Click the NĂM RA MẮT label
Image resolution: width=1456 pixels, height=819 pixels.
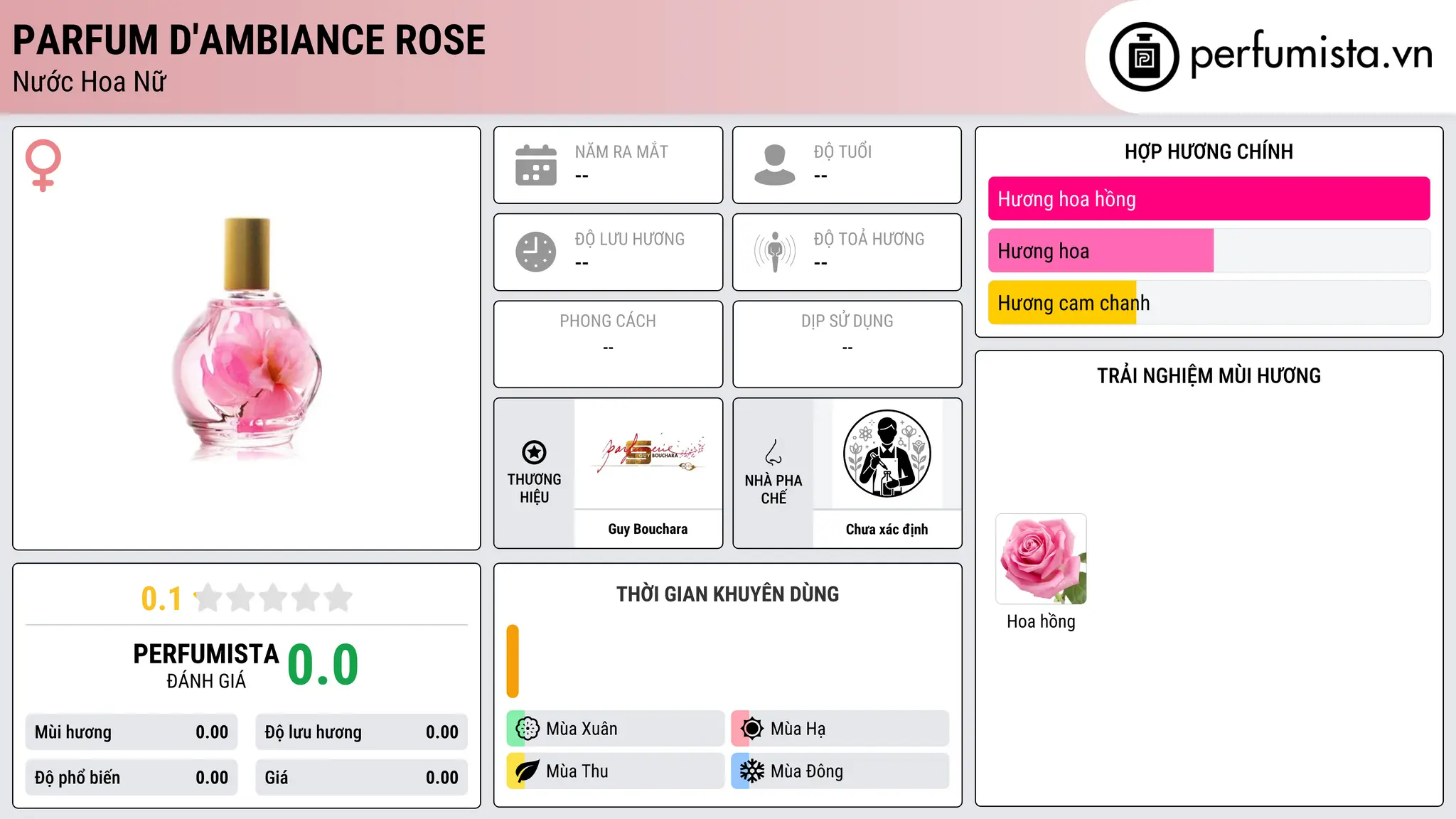coord(621,151)
